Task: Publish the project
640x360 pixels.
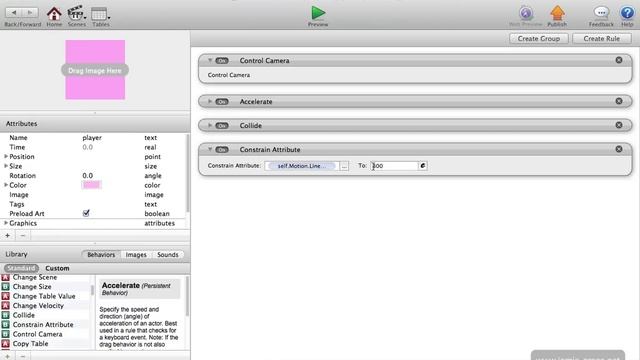Action: point(557,16)
